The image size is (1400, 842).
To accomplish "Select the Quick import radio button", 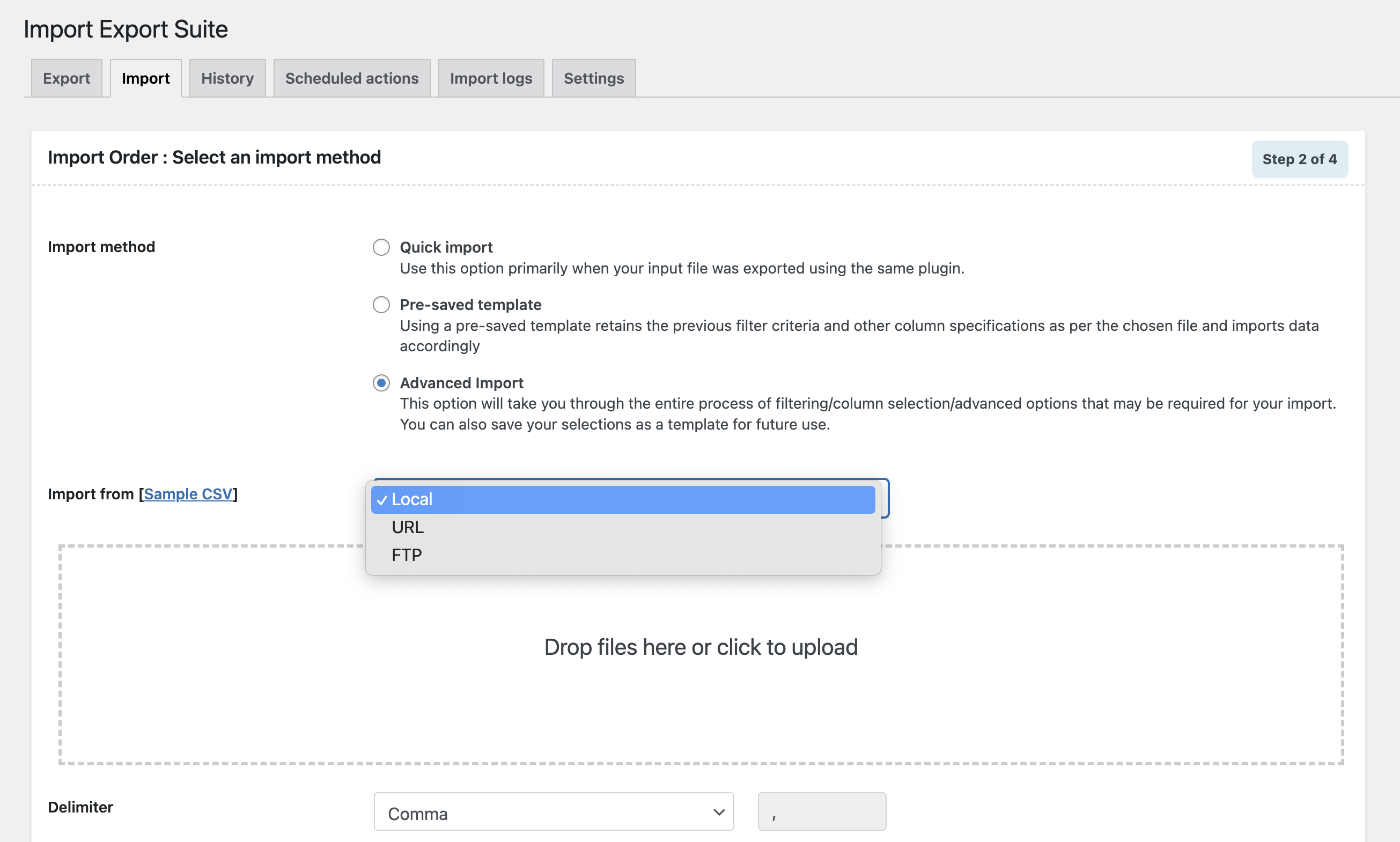I will (381, 247).
